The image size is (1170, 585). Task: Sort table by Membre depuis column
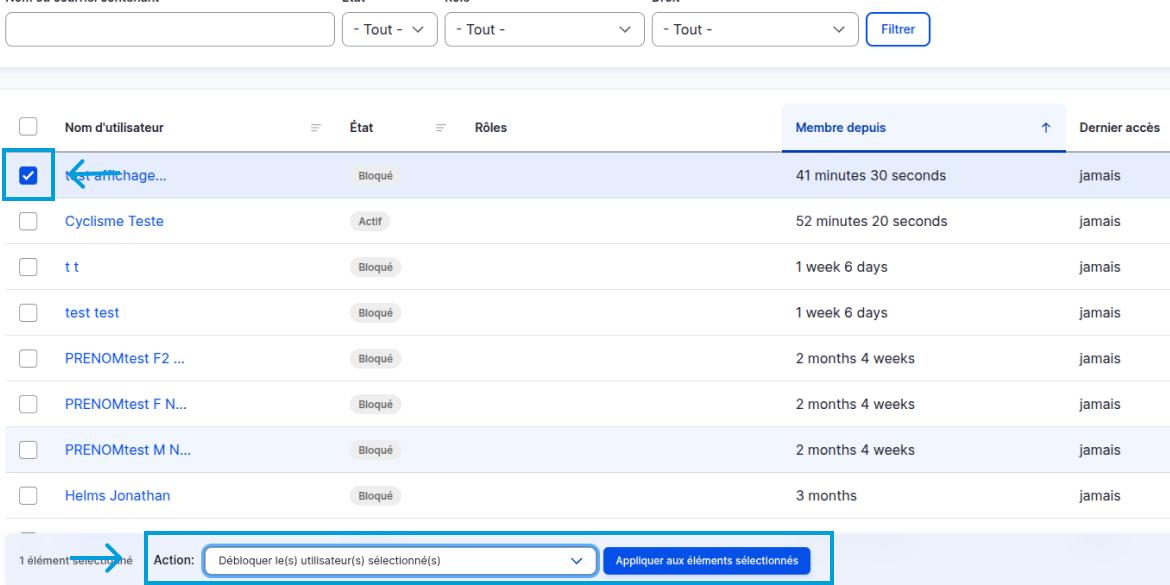(x=840, y=128)
